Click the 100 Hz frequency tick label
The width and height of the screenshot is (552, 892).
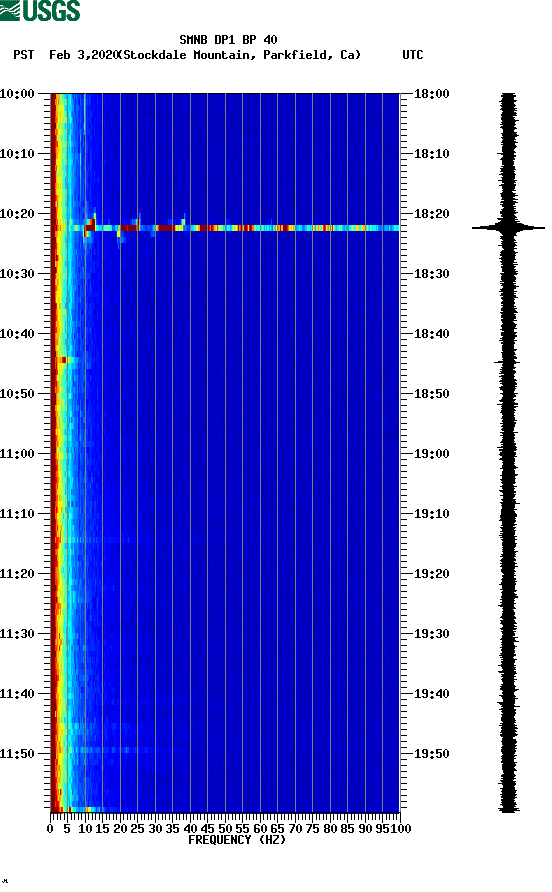coord(401,829)
